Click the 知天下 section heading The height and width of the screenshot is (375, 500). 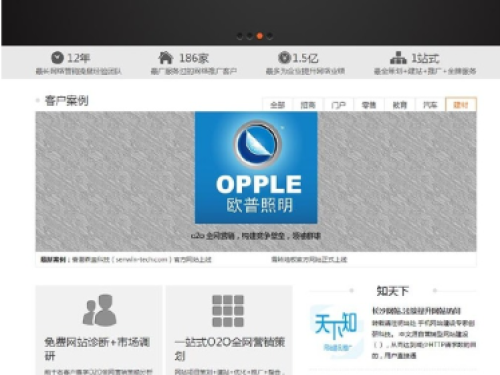(x=392, y=291)
